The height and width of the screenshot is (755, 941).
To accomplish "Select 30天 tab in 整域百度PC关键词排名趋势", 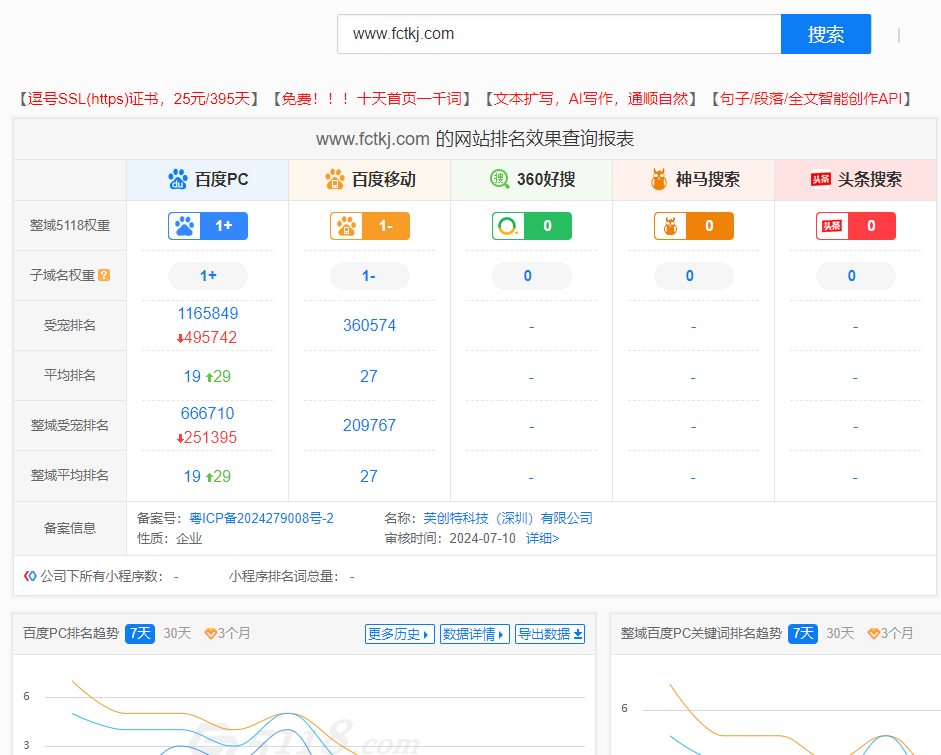I will click(840, 634).
